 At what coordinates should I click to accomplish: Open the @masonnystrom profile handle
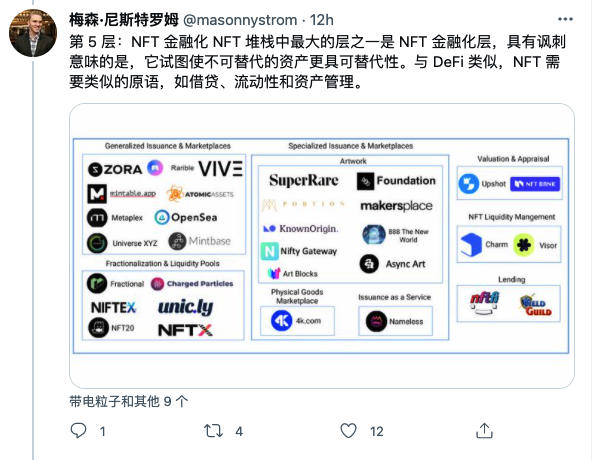tap(240, 20)
